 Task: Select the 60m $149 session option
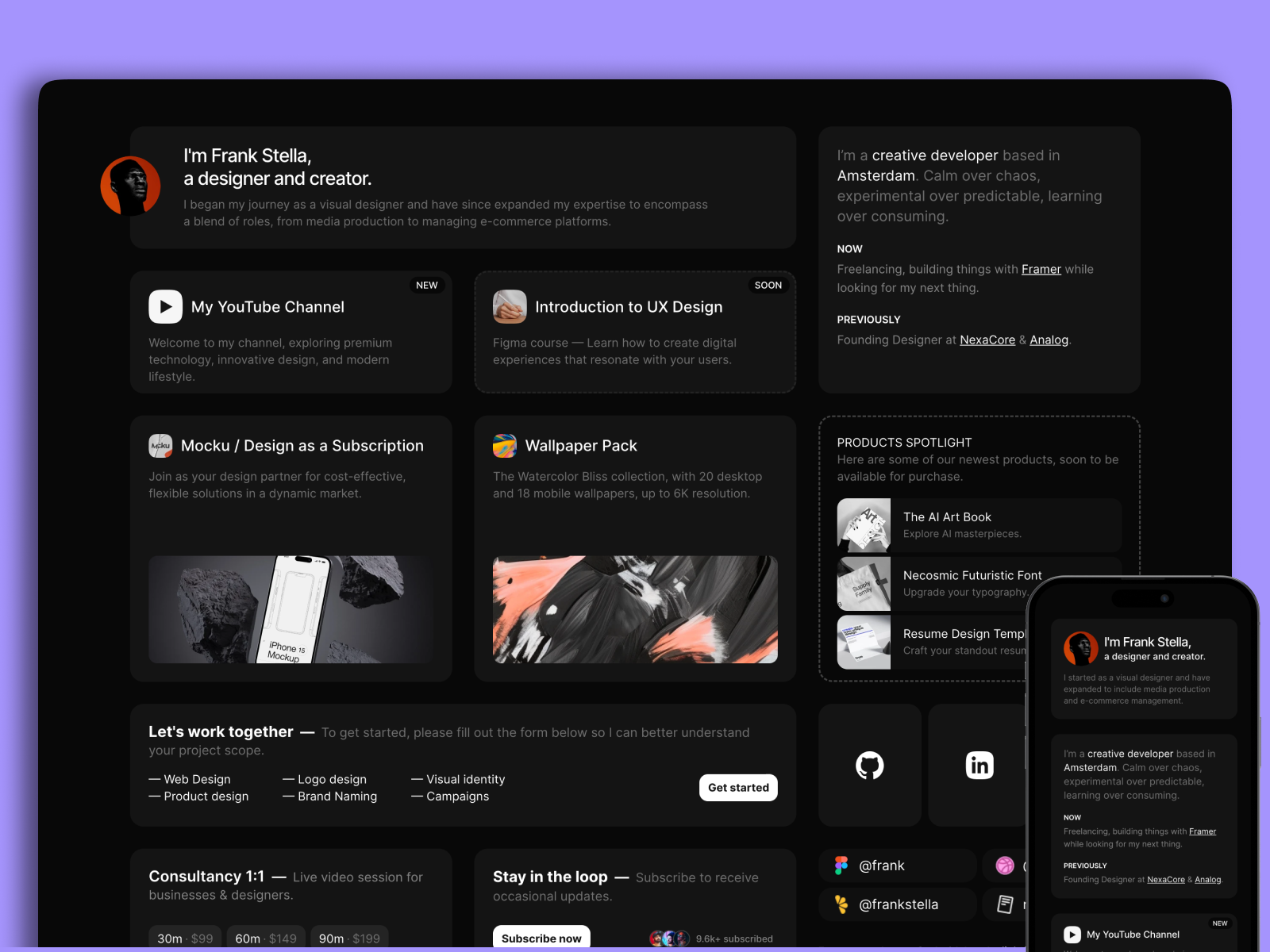(x=265, y=938)
